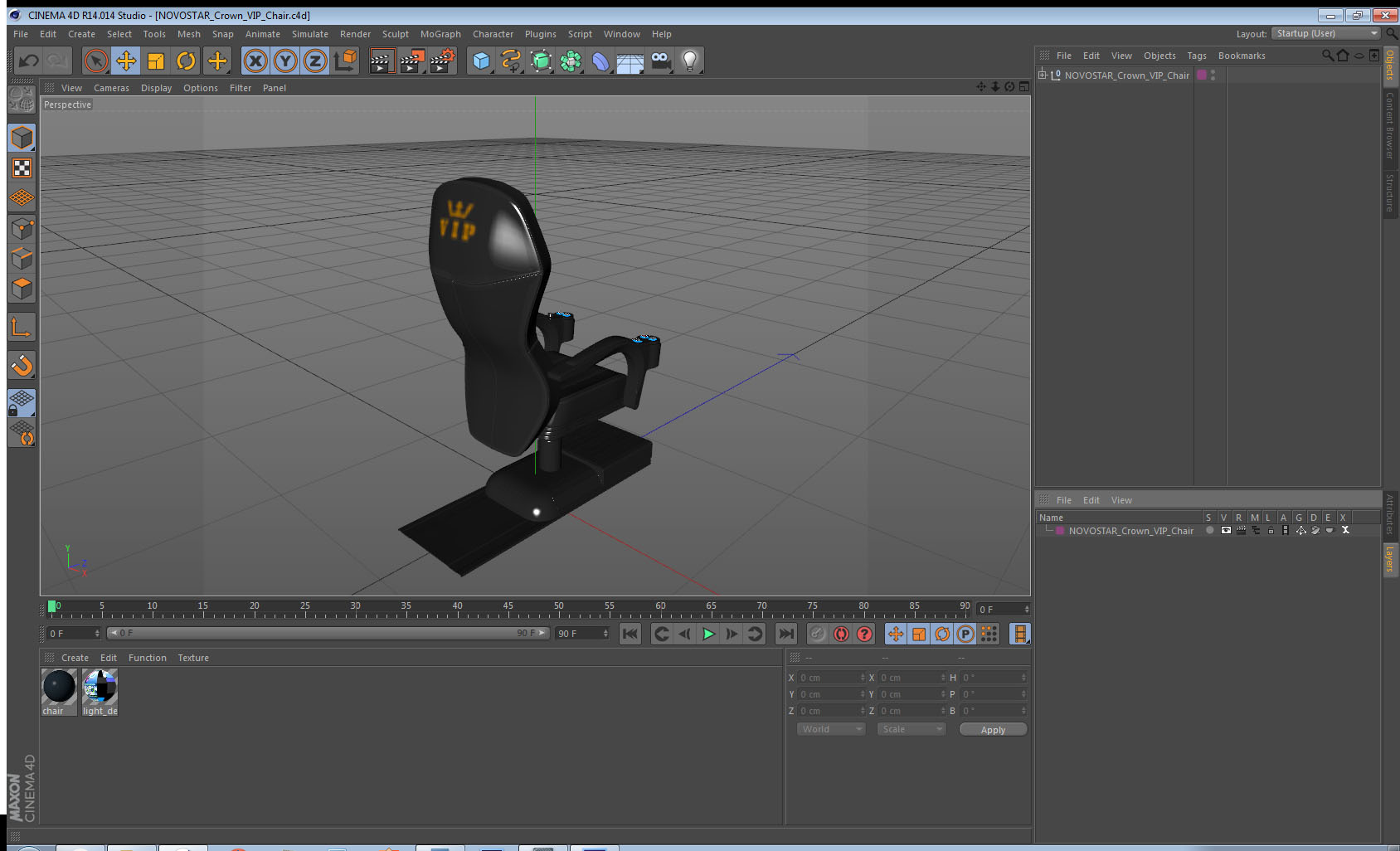1400x851 pixels.
Task: Click the Deformer (bend) icon
Action: point(600,61)
